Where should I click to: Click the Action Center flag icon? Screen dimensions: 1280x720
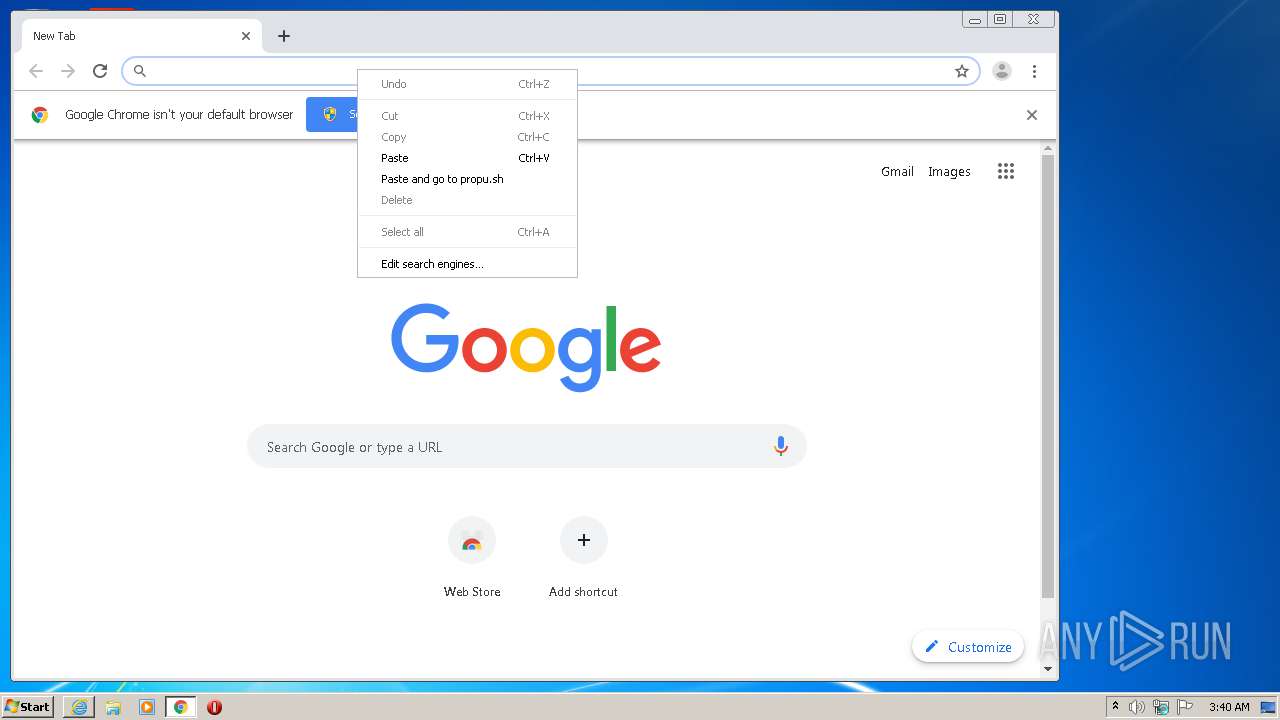click(x=1184, y=707)
